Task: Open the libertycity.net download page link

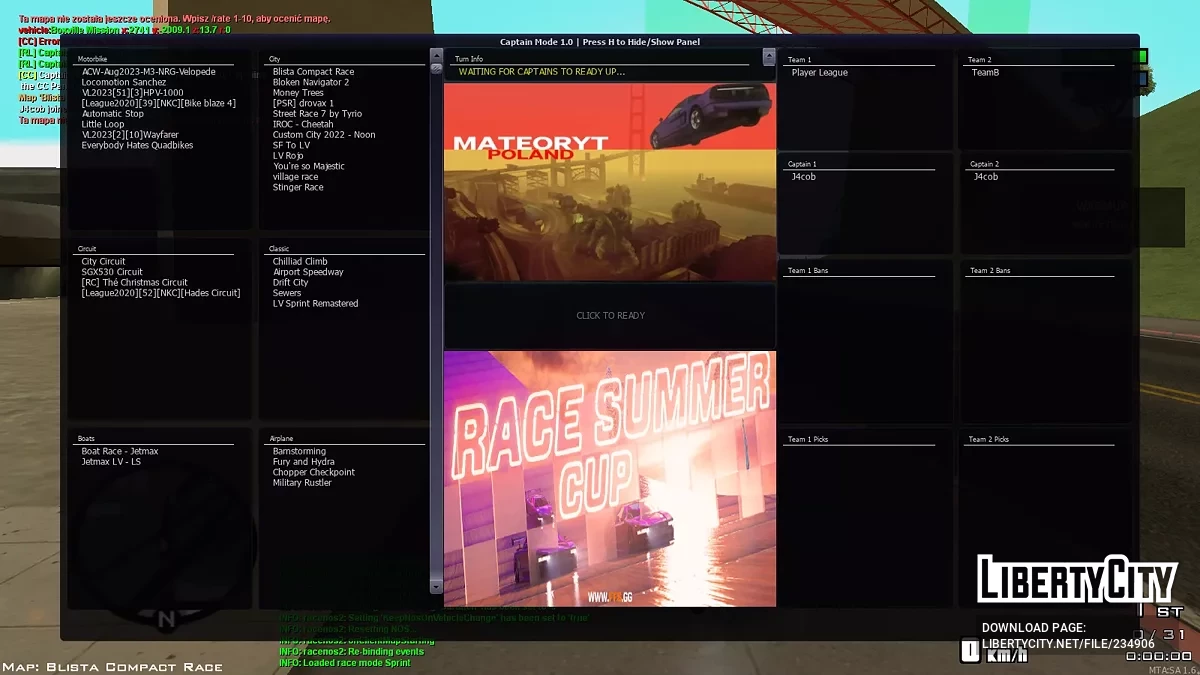Action: tap(1068, 643)
